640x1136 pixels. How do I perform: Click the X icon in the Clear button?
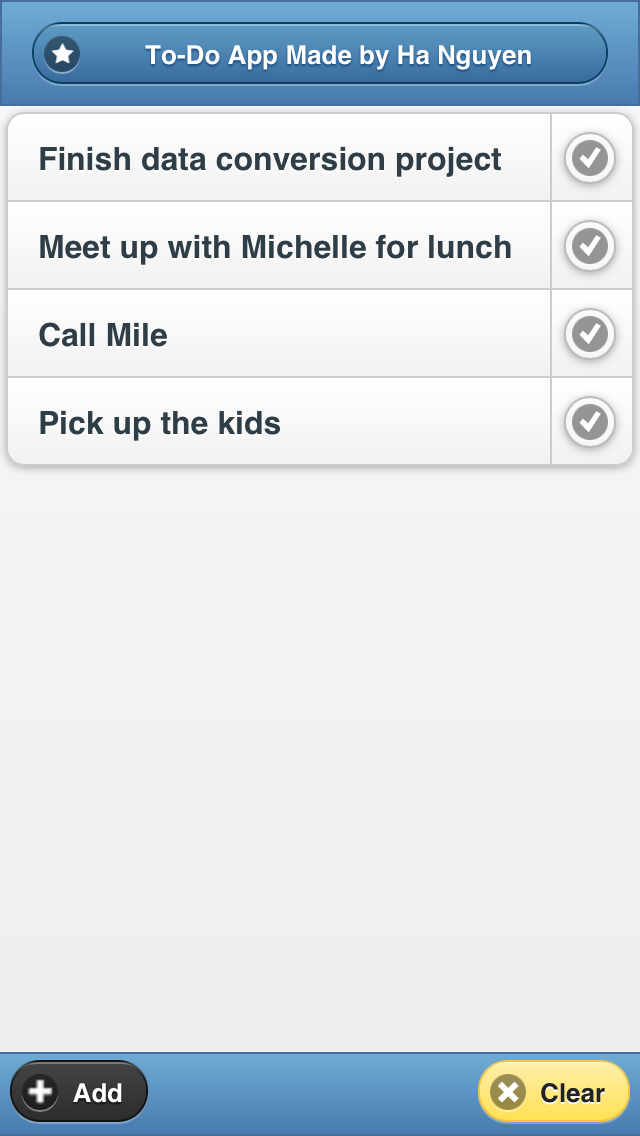[509, 1092]
